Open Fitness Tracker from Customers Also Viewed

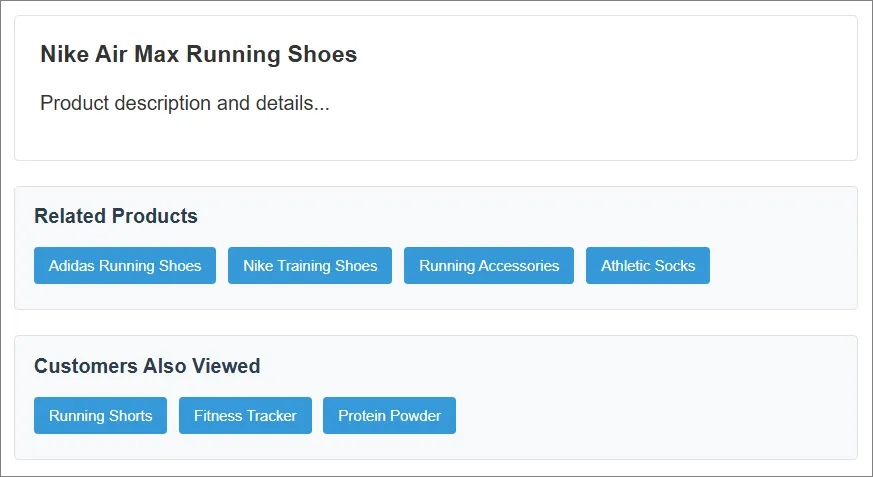coord(245,416)
